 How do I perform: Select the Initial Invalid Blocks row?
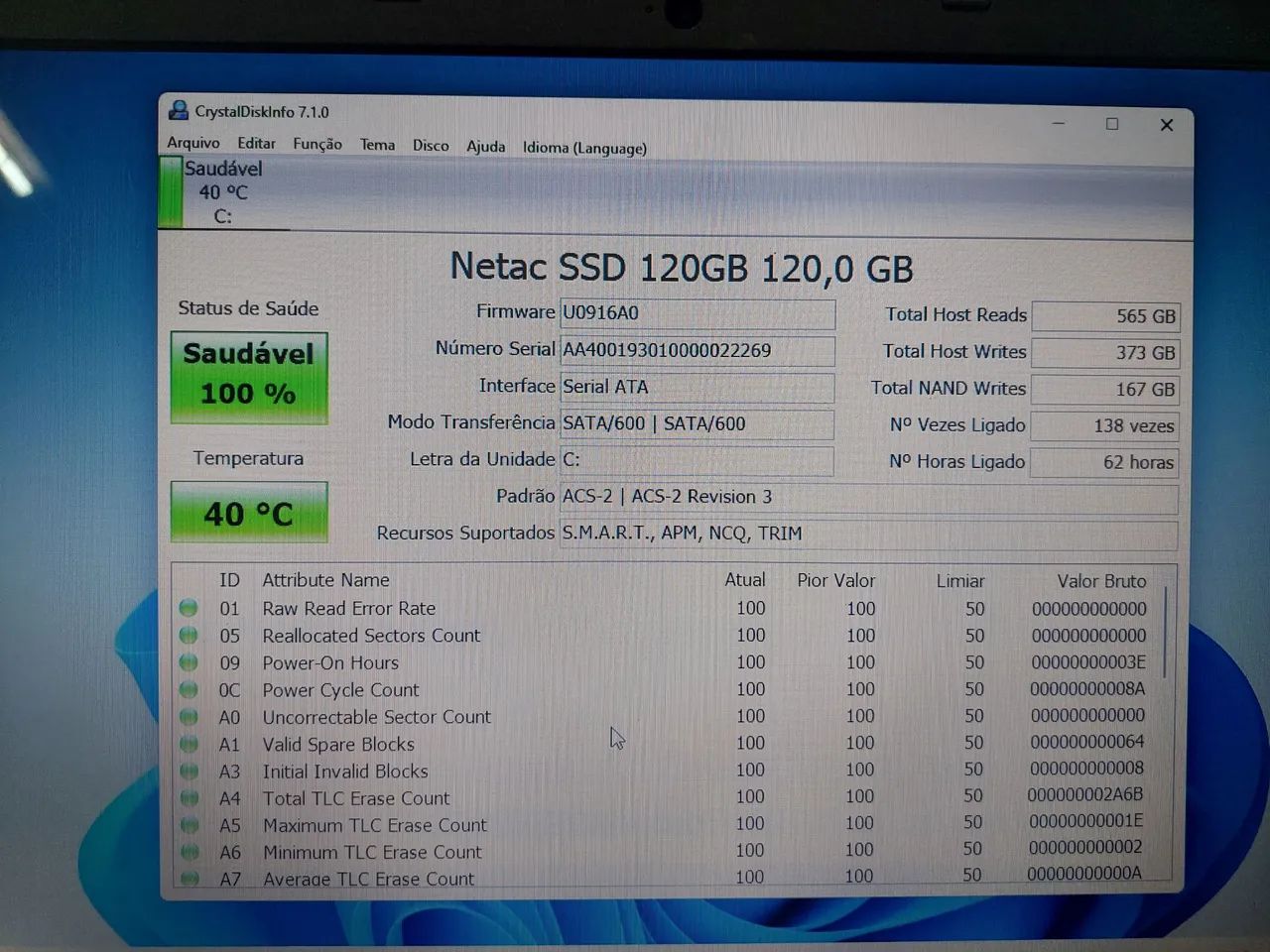coord(665,770)
